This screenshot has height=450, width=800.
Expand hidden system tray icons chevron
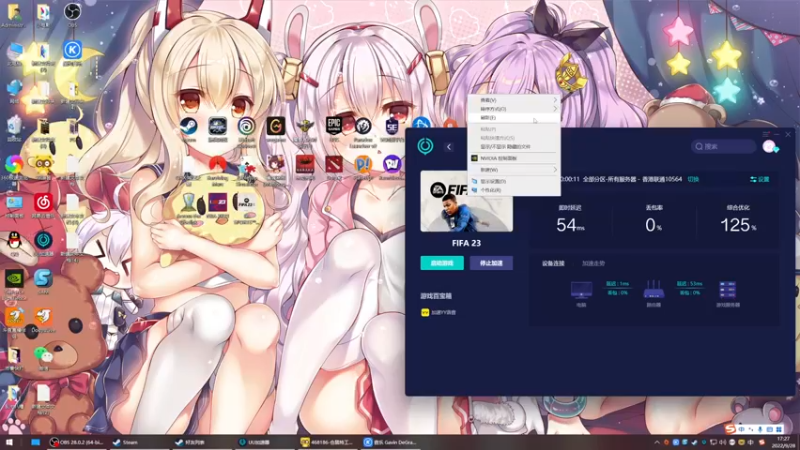pos(657,442)
